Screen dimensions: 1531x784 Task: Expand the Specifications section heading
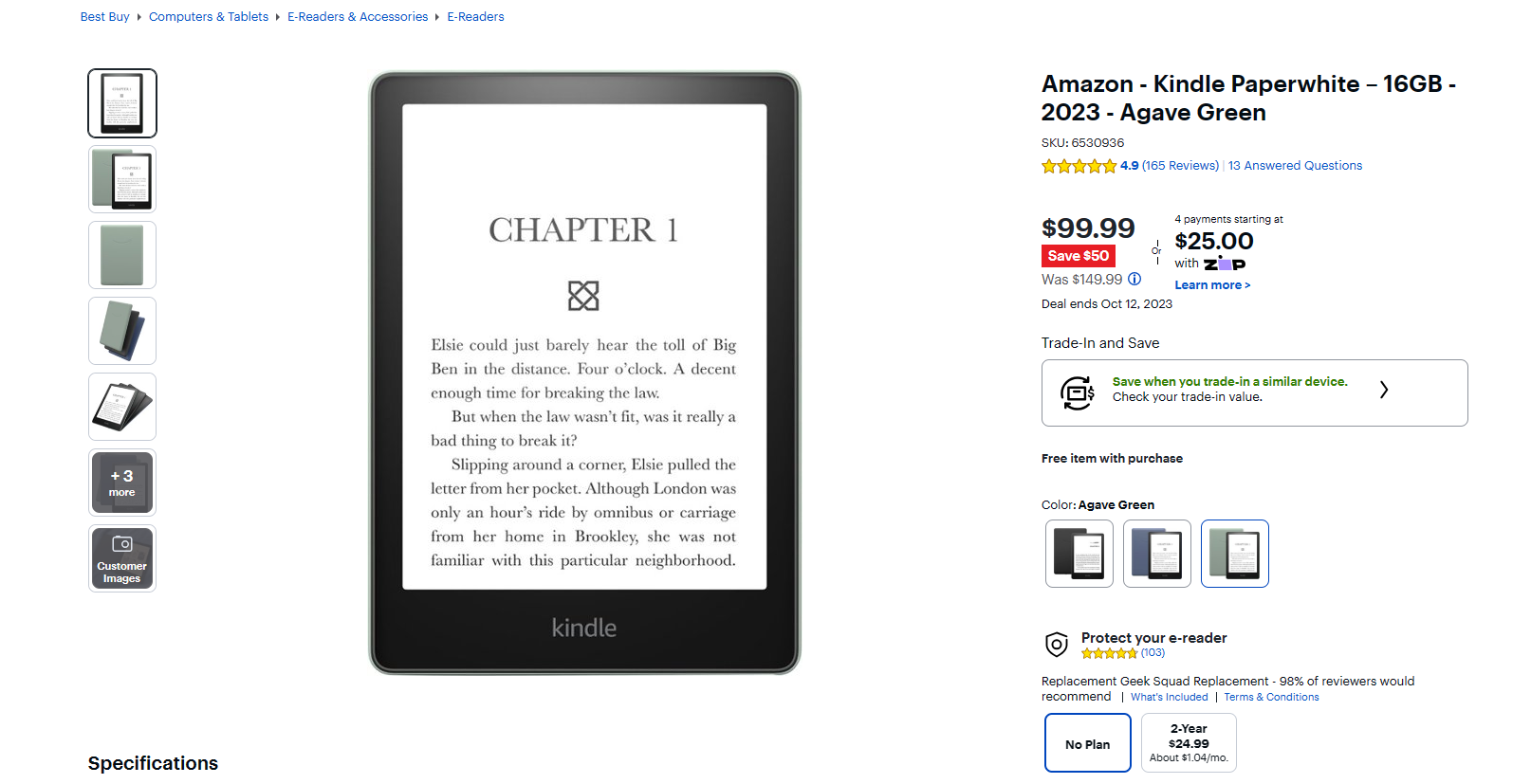point(153,763)
